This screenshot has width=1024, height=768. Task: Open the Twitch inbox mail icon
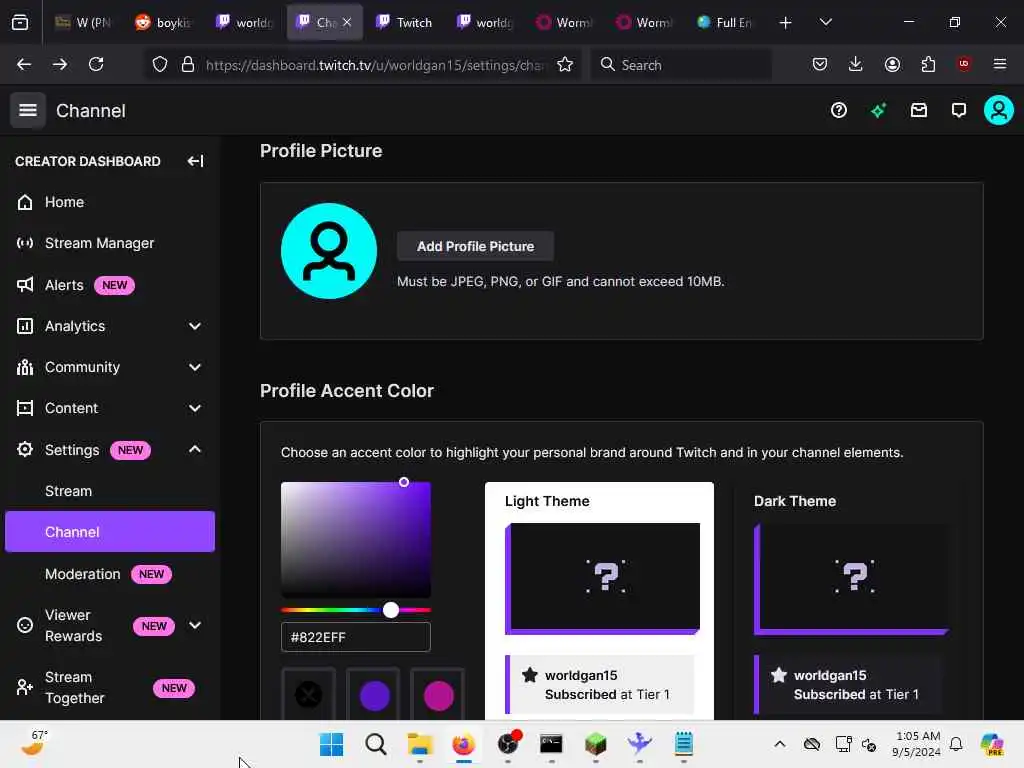919,110
